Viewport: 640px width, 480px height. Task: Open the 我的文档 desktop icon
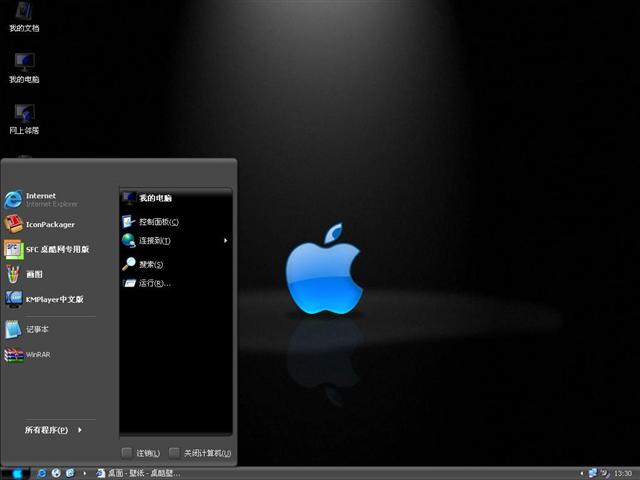tap(24, 17)
